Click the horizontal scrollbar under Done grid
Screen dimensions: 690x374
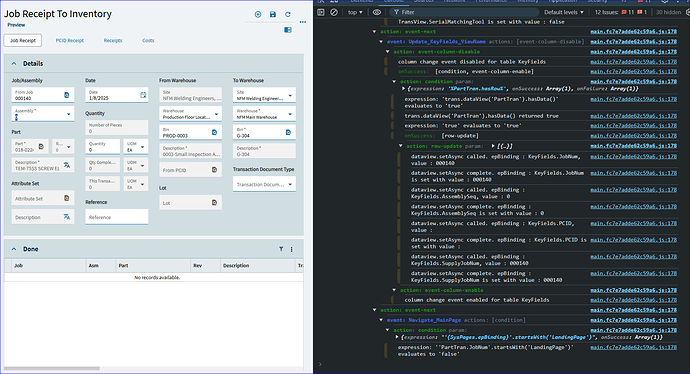click(52, 368)
